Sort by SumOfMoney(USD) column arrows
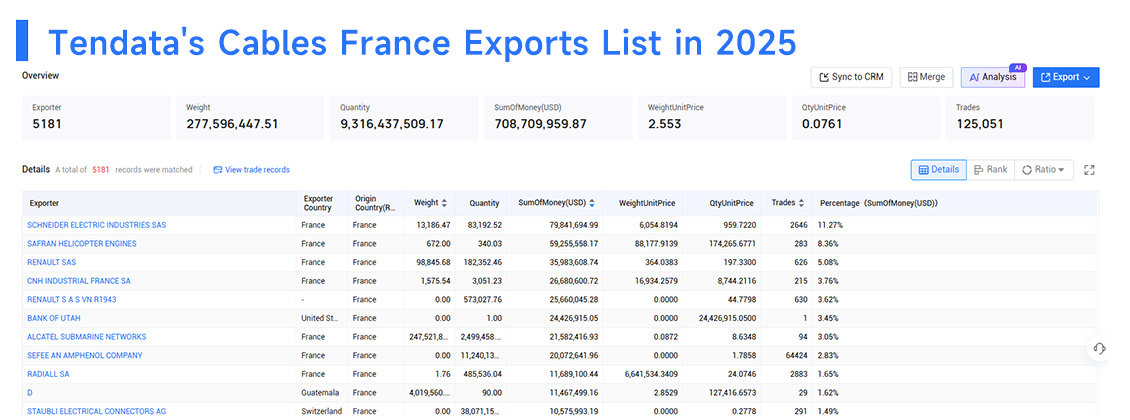 tap(592, 203)
